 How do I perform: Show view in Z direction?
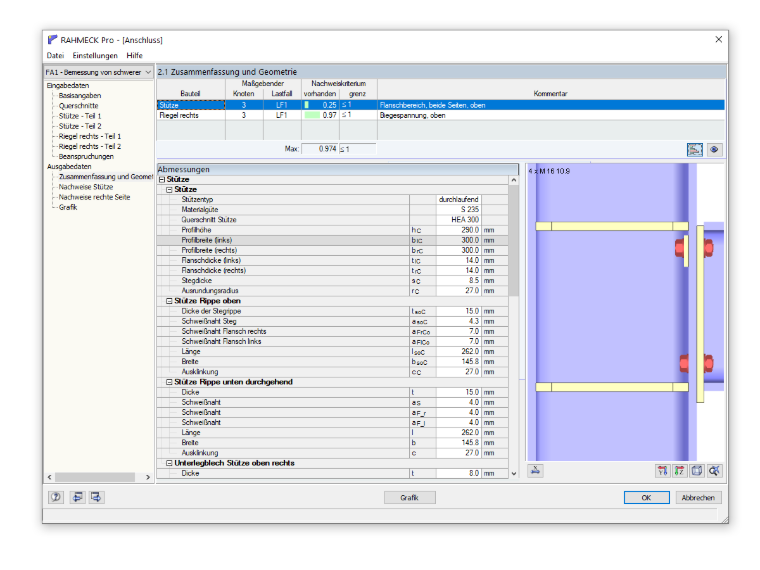click(x=680, y=471)
